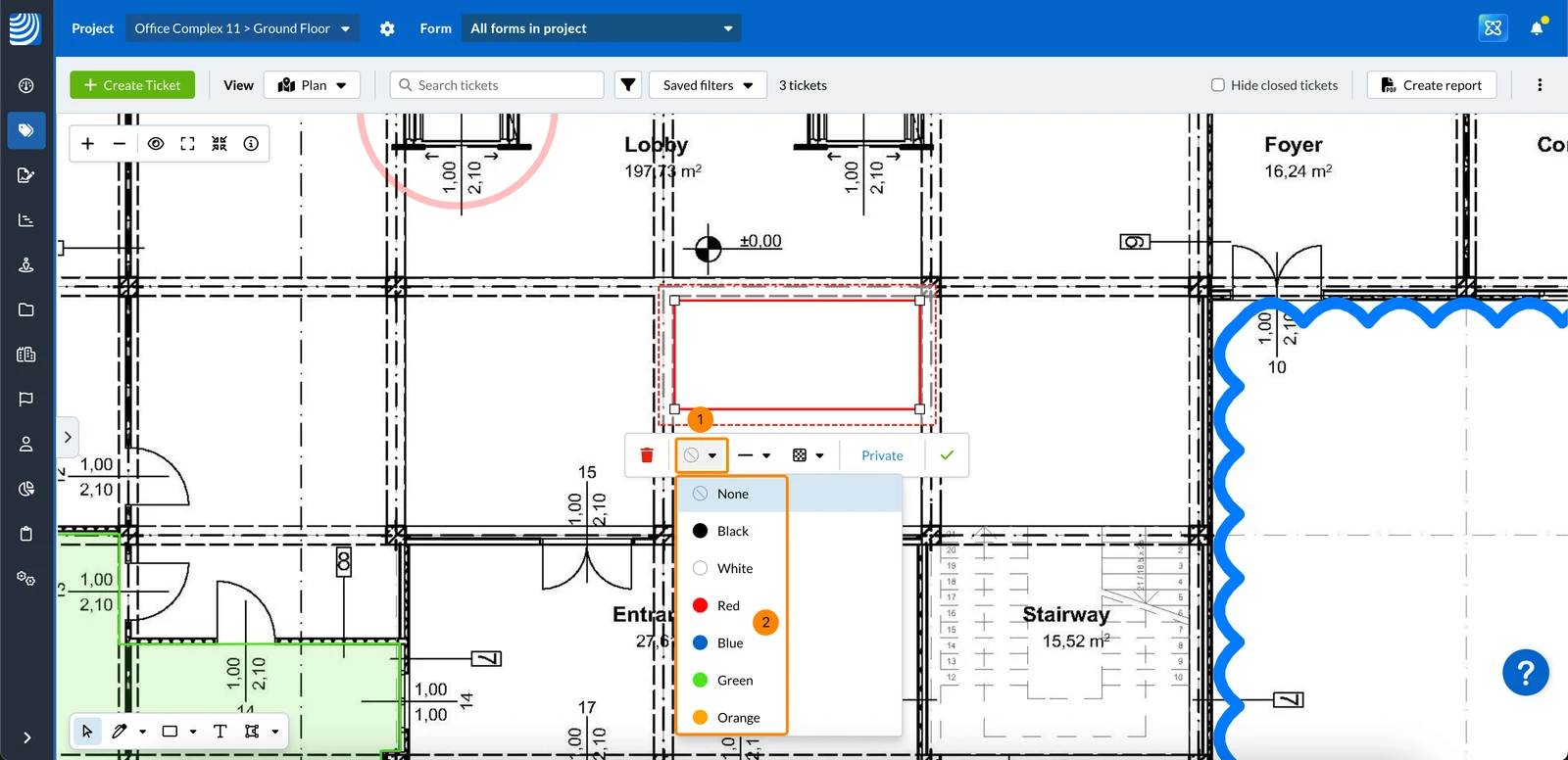Open notifications bell icon
The width and height of the screenshot is (1568, 760).
(x=1537, y=28)
